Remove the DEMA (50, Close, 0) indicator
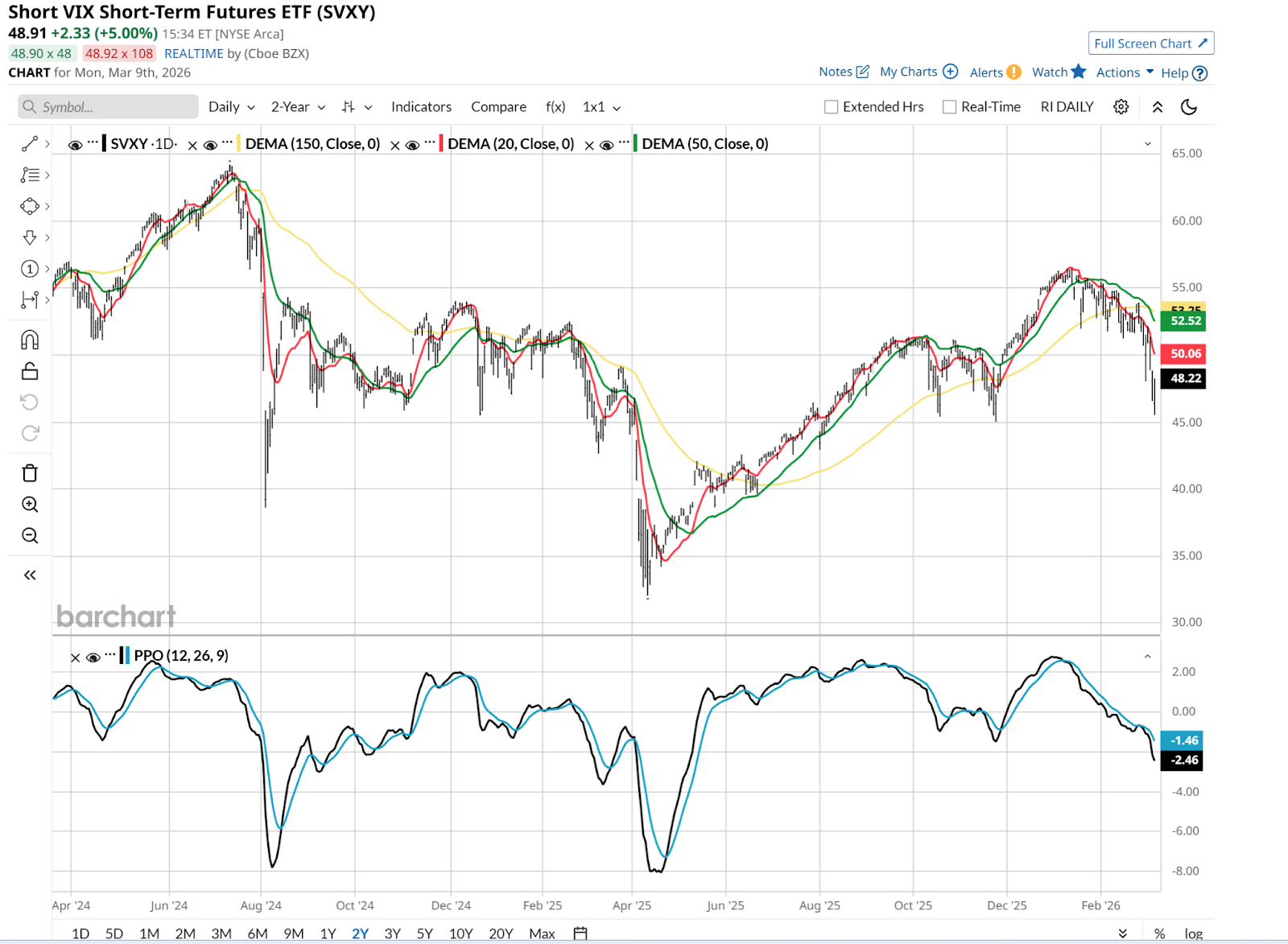 tap(589, 145)
